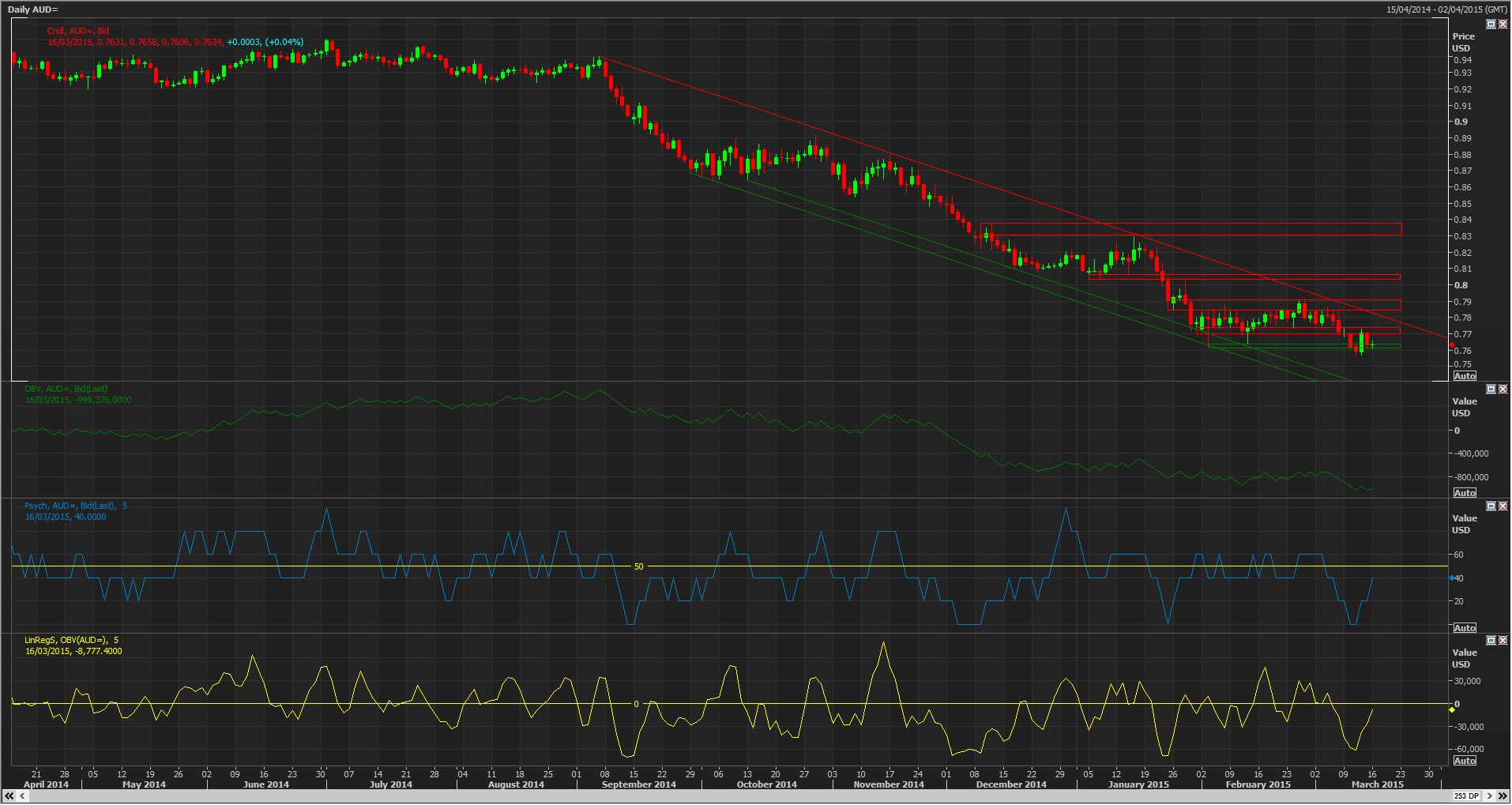Jump to latest data with double-right arrow
This screenshot has width=1512, height=805.
click(1503, 796)
